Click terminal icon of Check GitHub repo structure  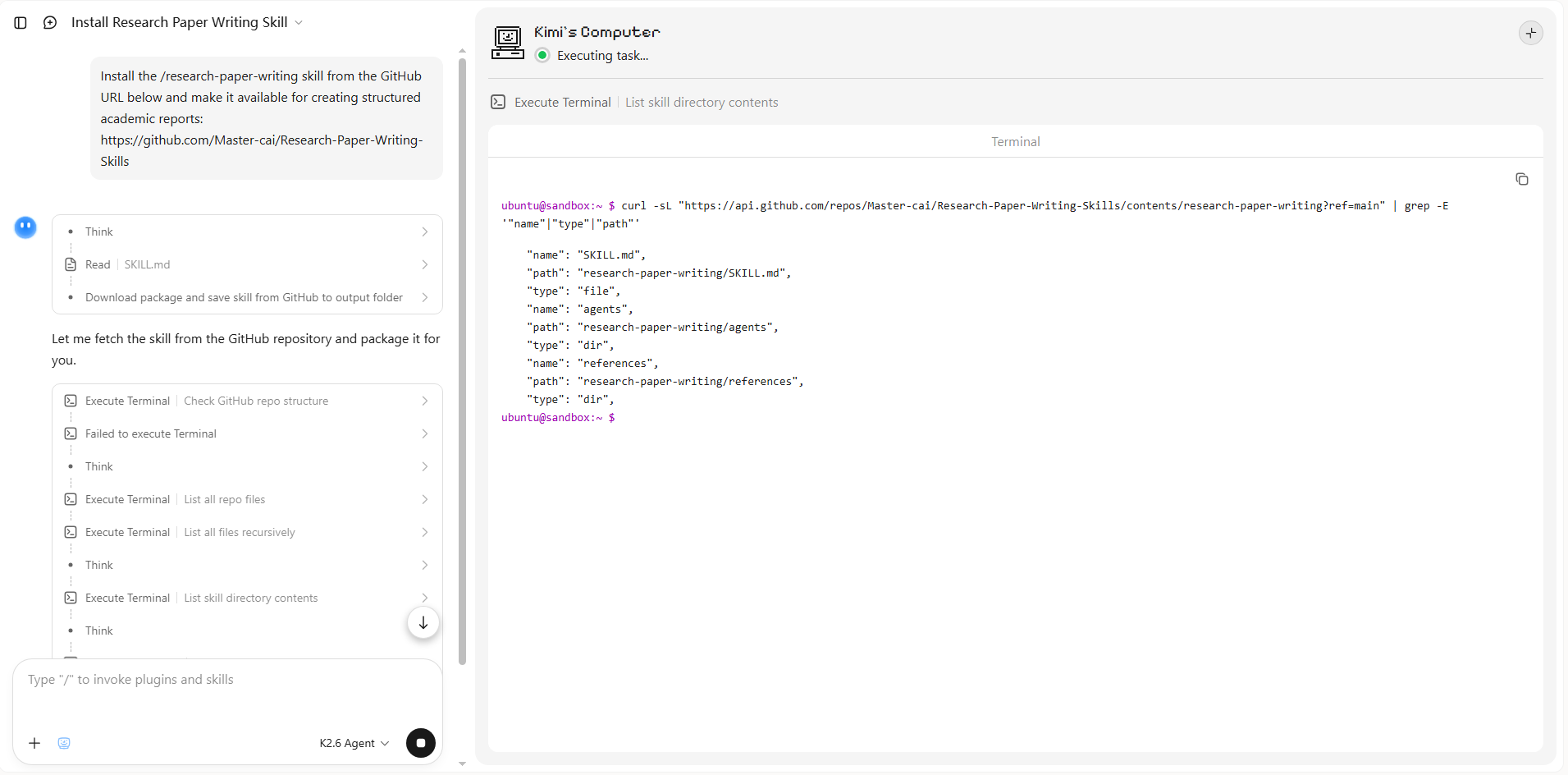pyautogui.click(x=71, y=401)
